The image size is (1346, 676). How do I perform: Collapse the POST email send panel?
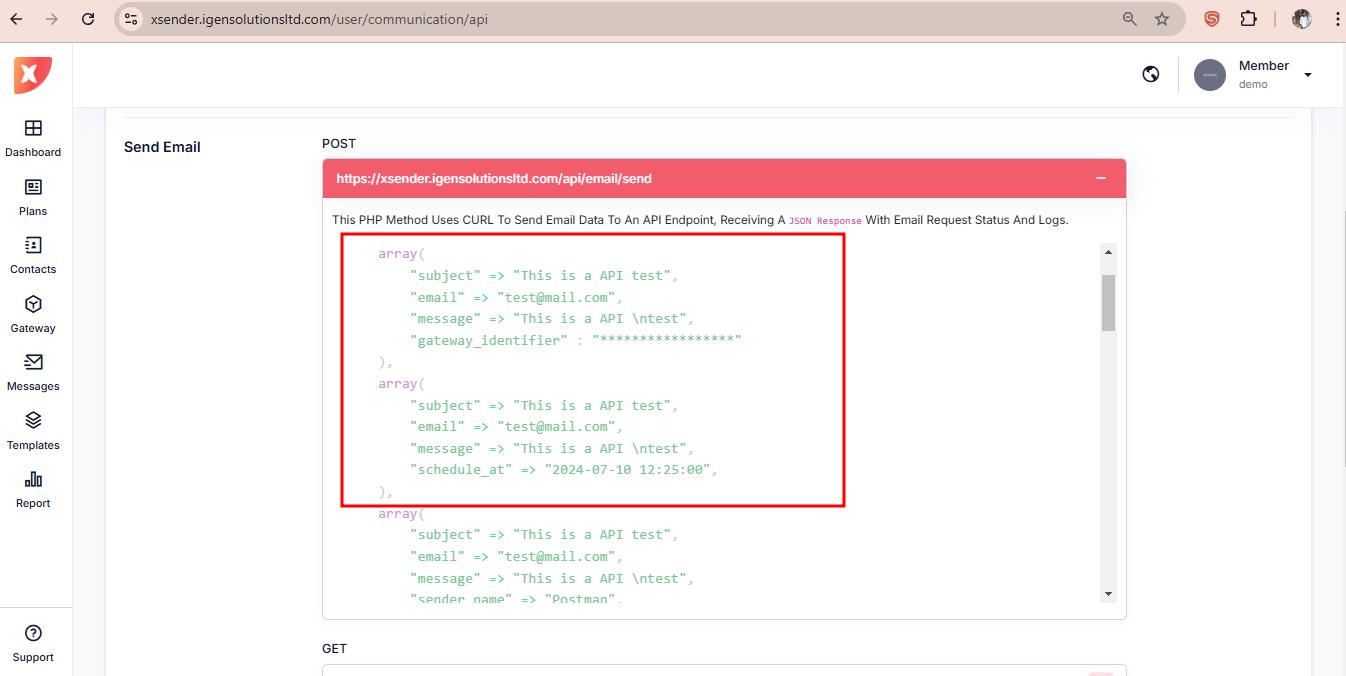(x=1100, y=178)
